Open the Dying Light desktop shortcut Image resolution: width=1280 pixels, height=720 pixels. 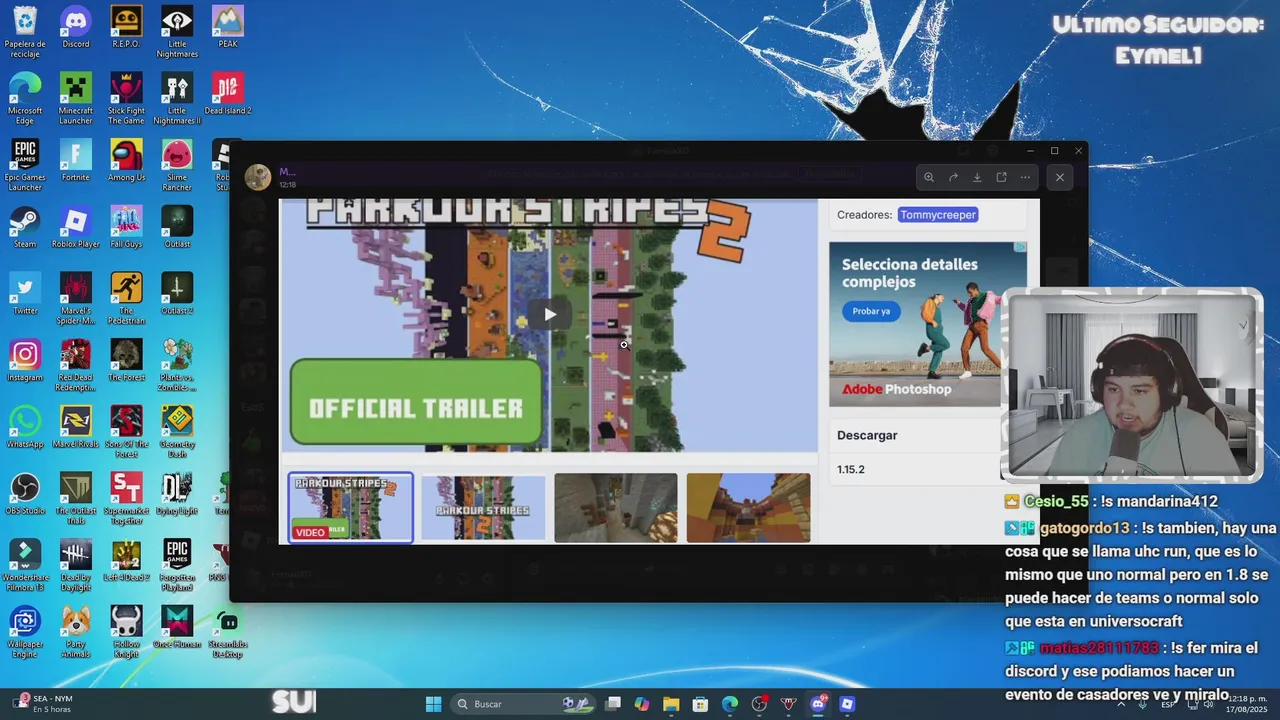pyautogui.click(x=177, y=495)
